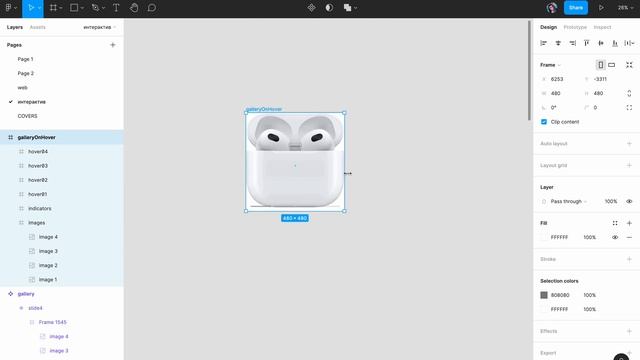Open the Pen tool dropdown arrow
This screenshot has width=640, height=360.
click(x=103, y=8)
